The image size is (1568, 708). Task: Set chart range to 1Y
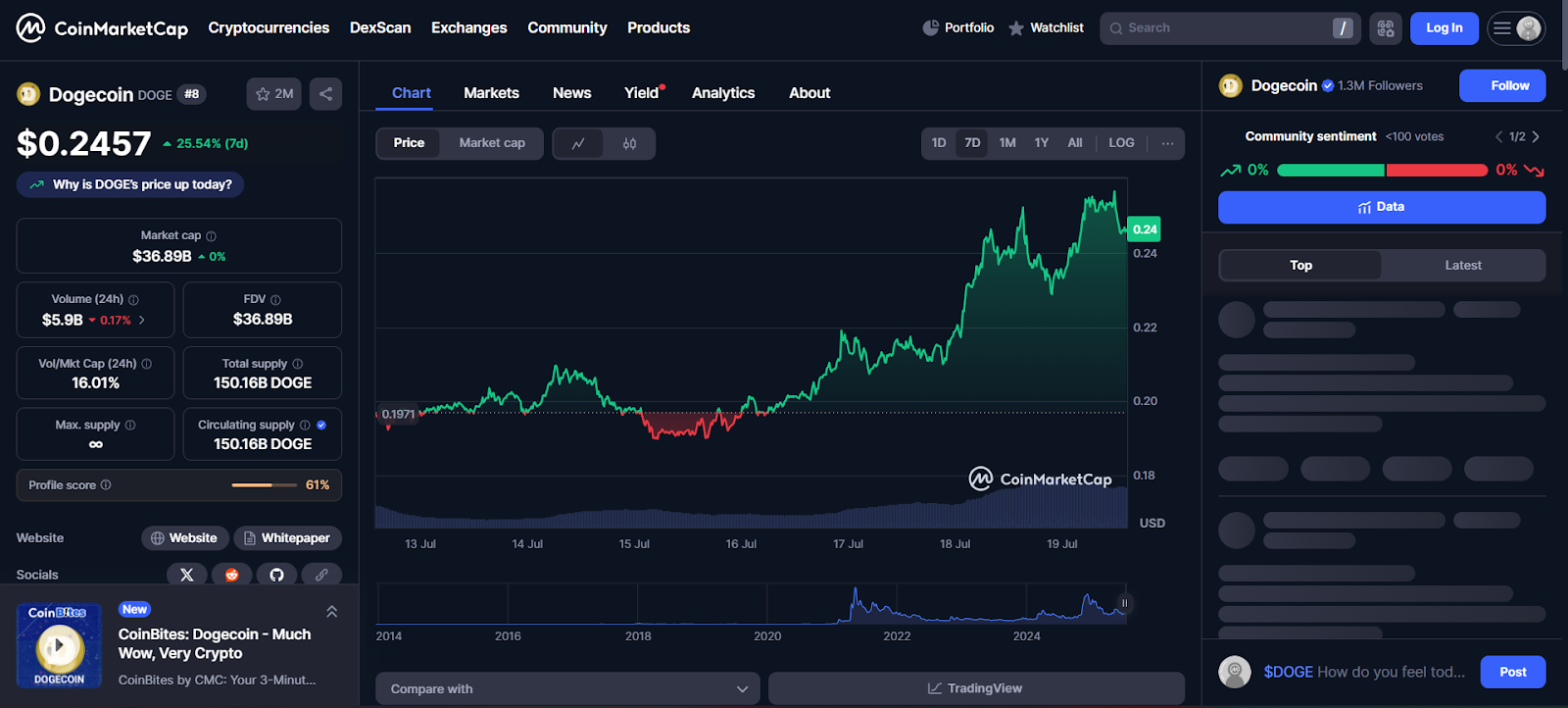click(x=1042, y=143)
